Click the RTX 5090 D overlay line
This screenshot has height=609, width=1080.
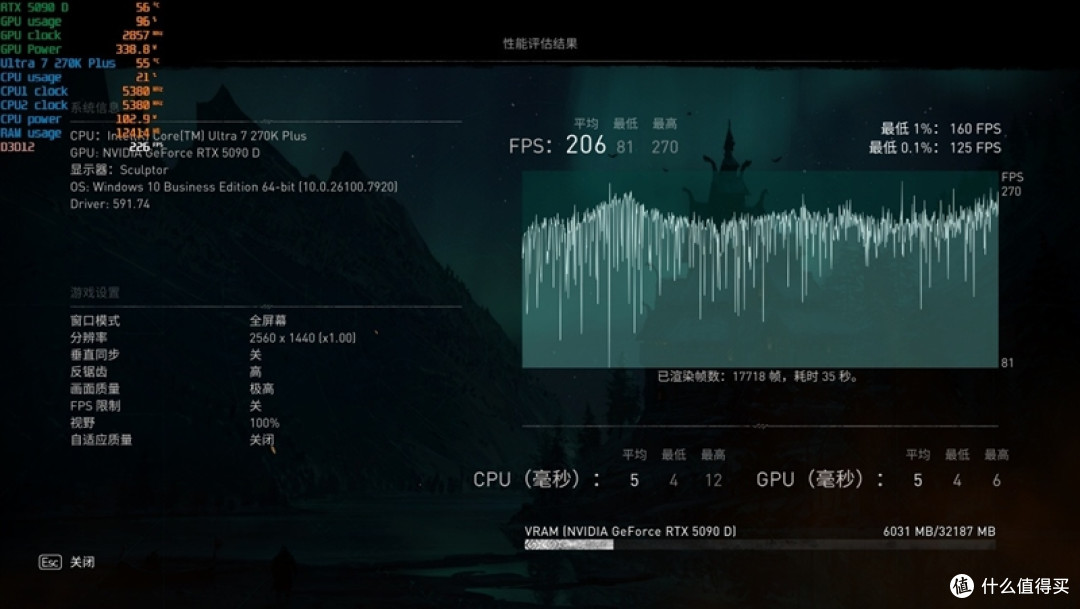tap(80, 8)
